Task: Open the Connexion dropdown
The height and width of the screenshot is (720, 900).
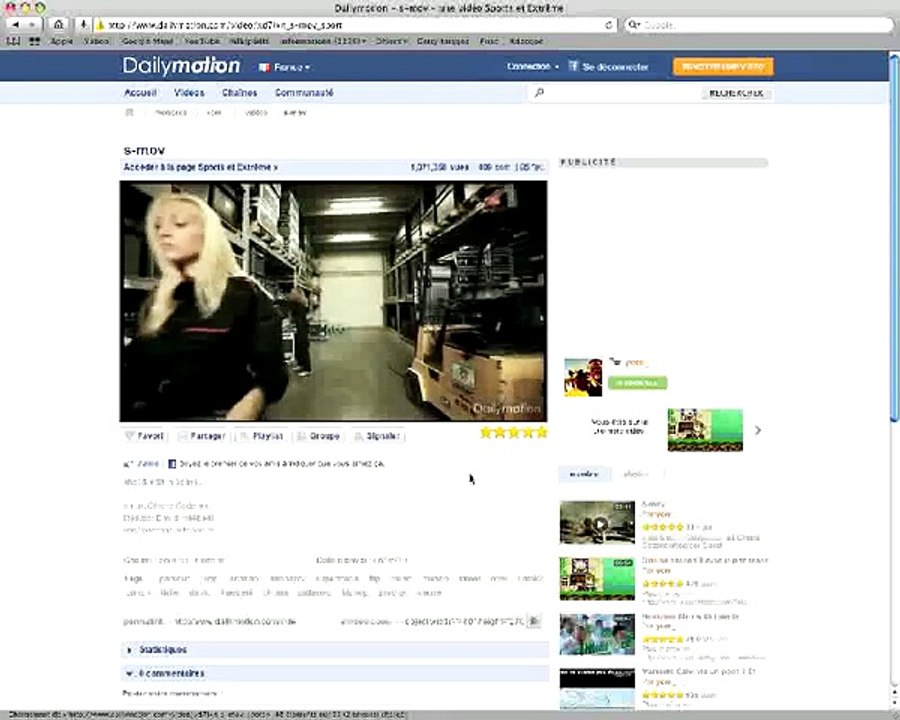Action: (533, 67)
